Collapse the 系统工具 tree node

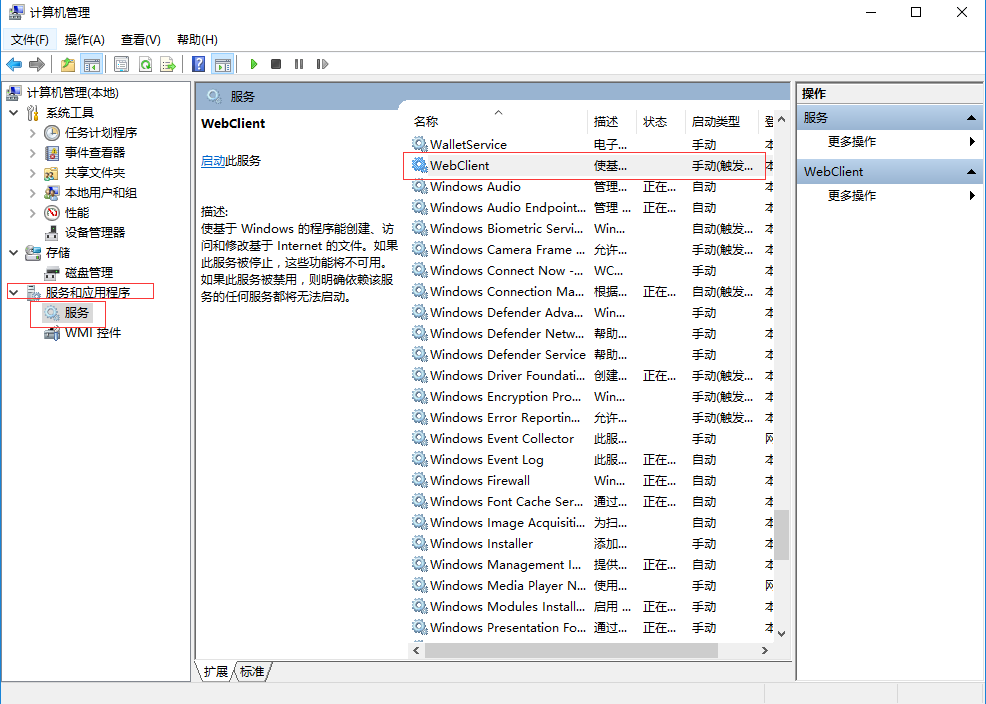click(x=14, y=112)
